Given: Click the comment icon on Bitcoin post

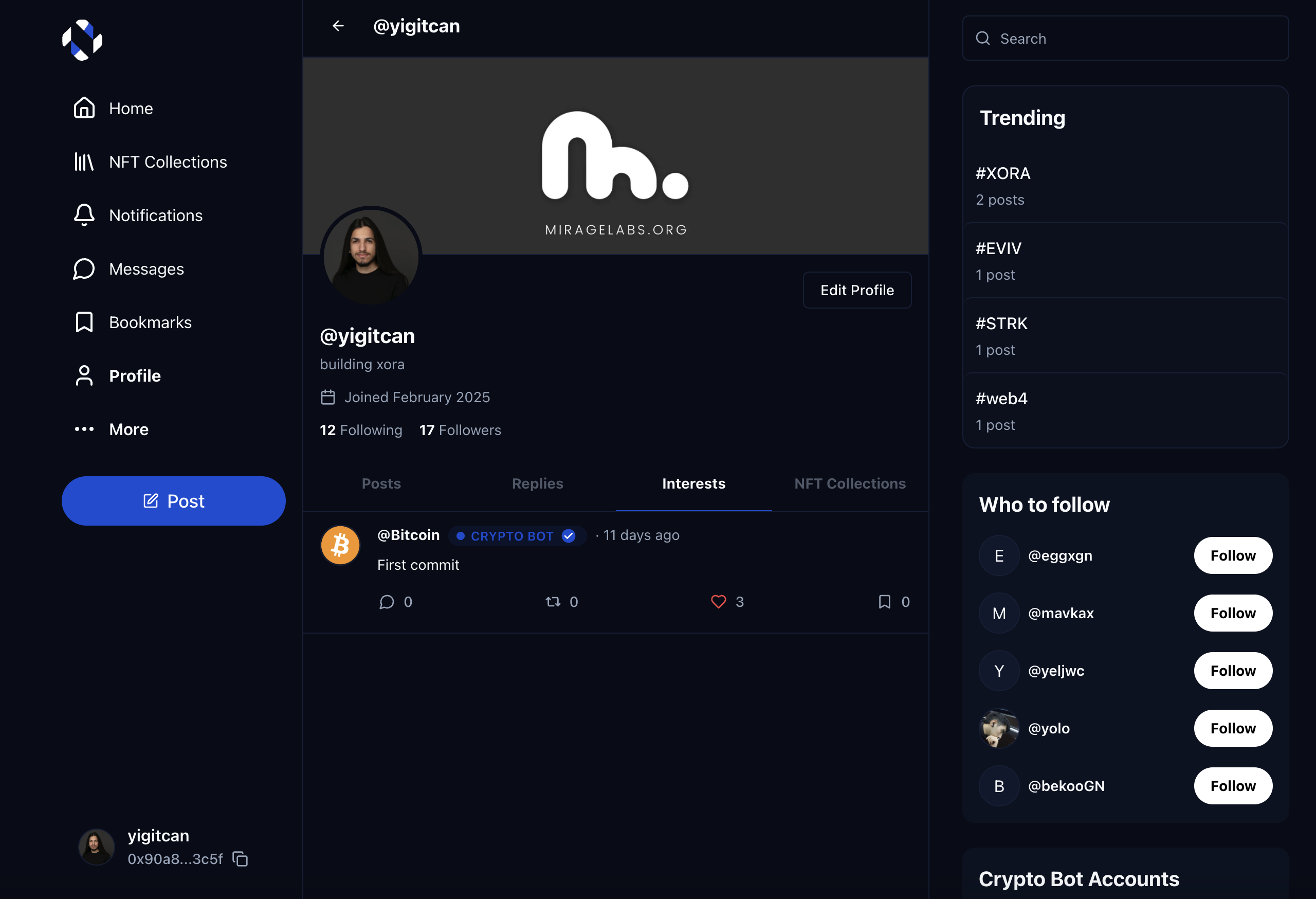Looking at the screenshot, I should click(x=387, y=602).
